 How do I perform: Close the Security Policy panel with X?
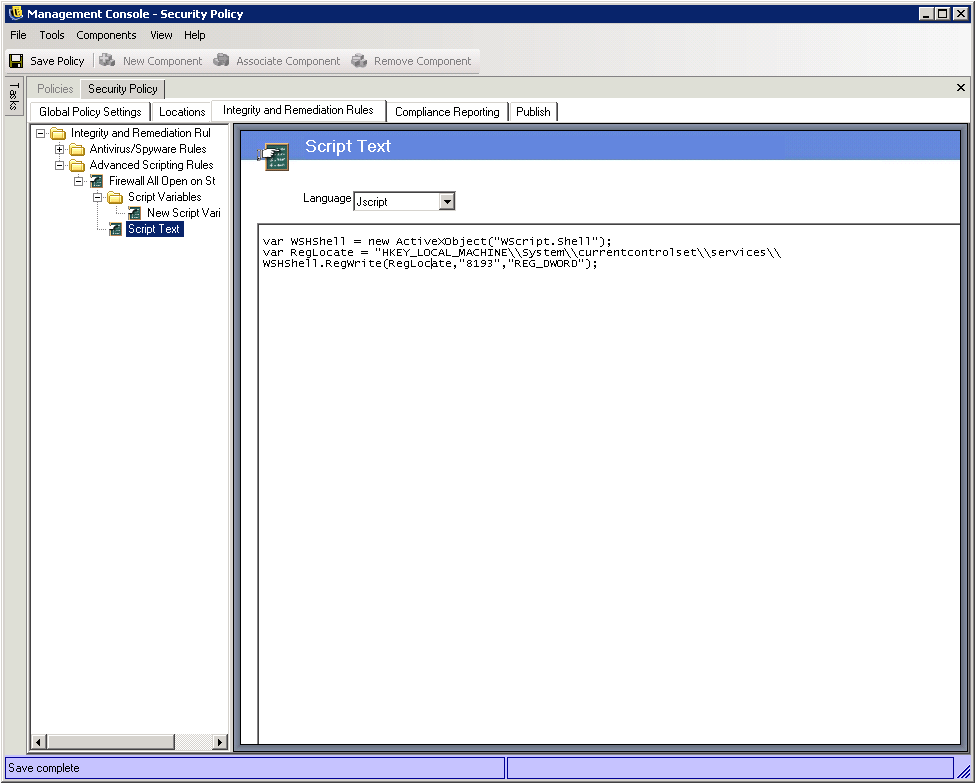click(961, 88)
